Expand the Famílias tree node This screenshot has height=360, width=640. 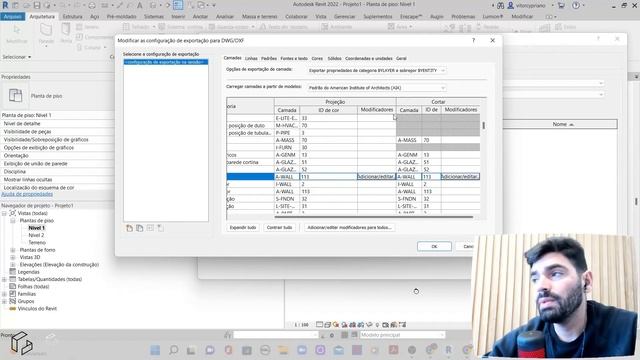(4, 294)
